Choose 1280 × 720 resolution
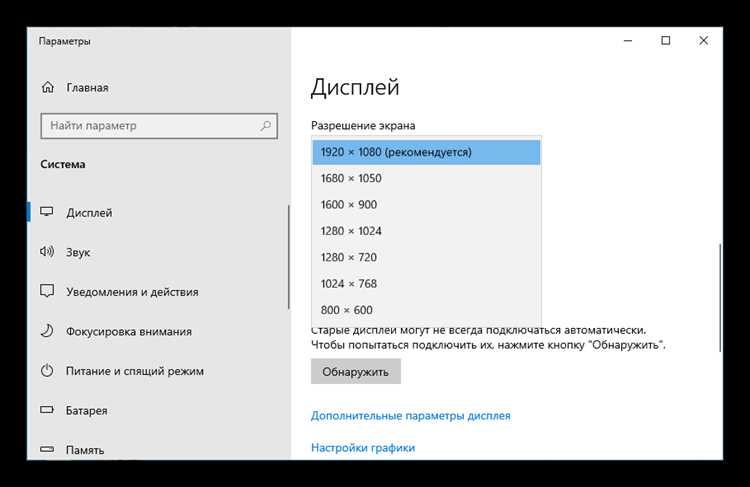This screenshot has height=487, width=750. [x=426, y=257]
